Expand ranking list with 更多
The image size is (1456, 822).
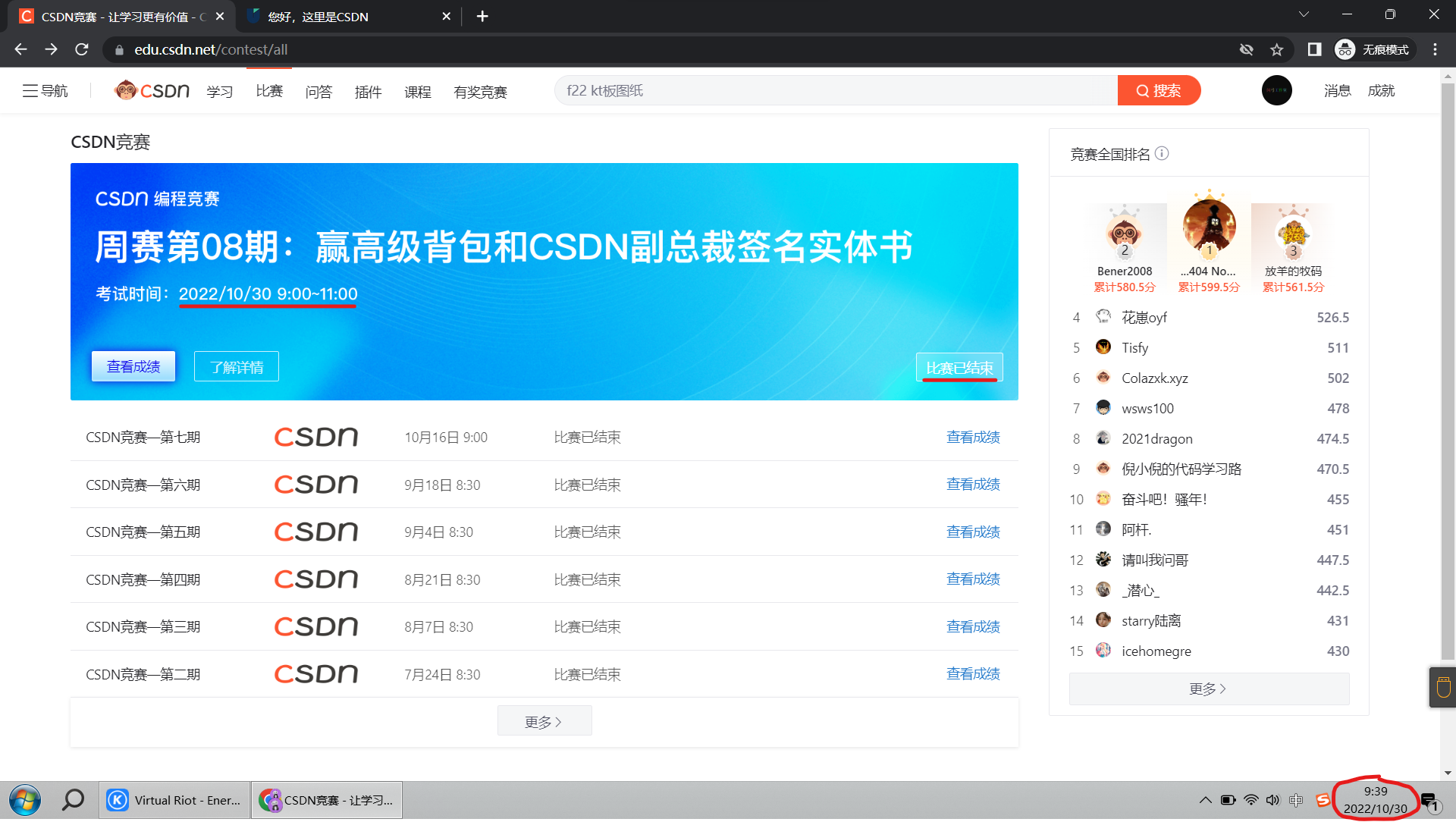tap(1208, 689)
